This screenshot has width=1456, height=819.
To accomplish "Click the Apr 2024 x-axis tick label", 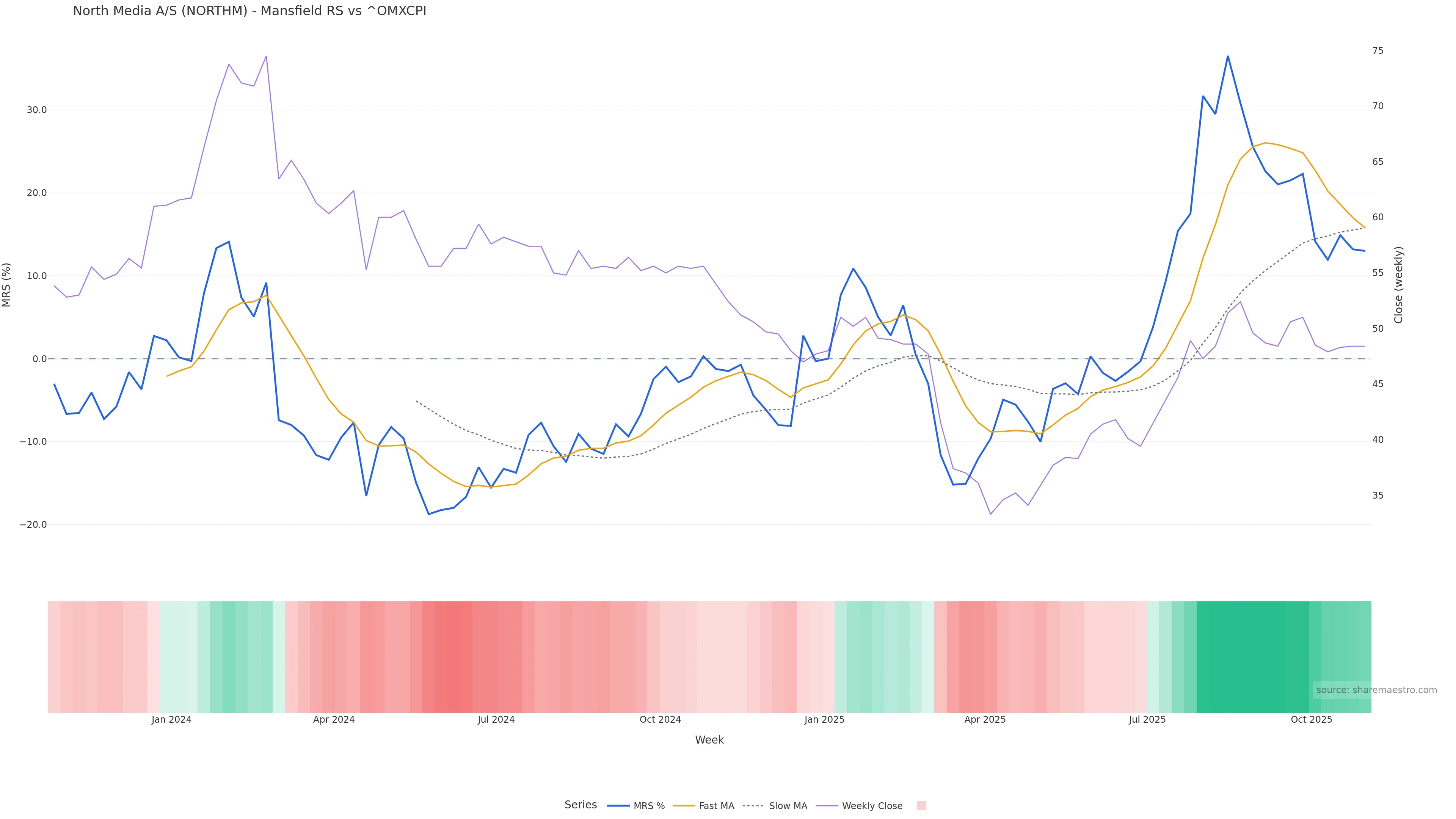I will [x=334, y=720].
